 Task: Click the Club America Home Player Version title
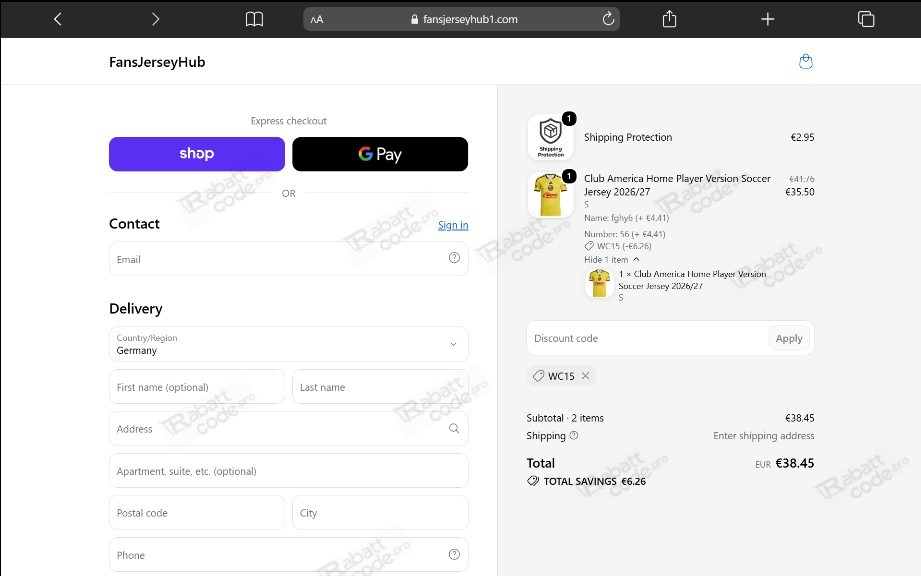point(677,185)
